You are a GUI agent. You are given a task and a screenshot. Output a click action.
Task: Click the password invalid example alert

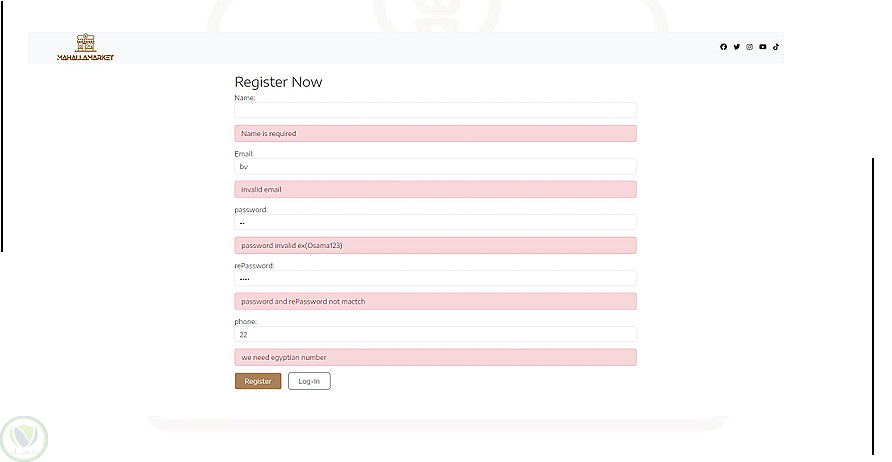coord(435,245)
